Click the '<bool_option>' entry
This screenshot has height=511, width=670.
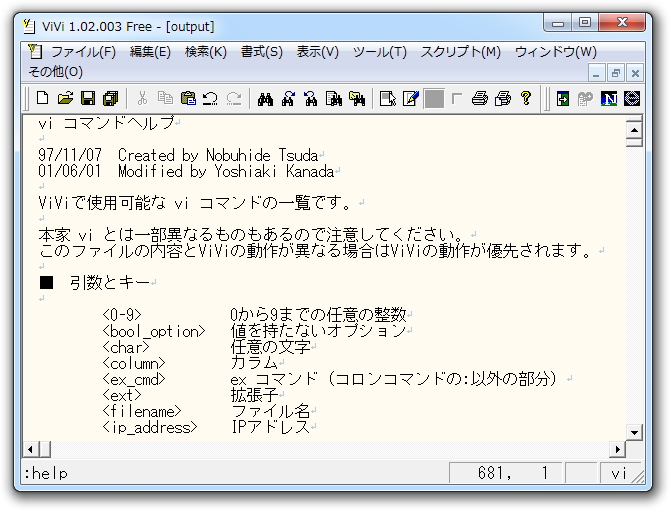click(x=153, y=331)
